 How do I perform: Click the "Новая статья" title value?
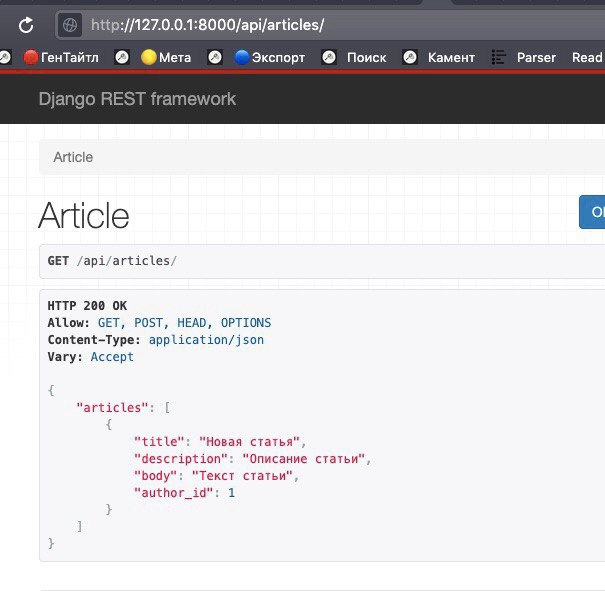[x=249, y=441]
